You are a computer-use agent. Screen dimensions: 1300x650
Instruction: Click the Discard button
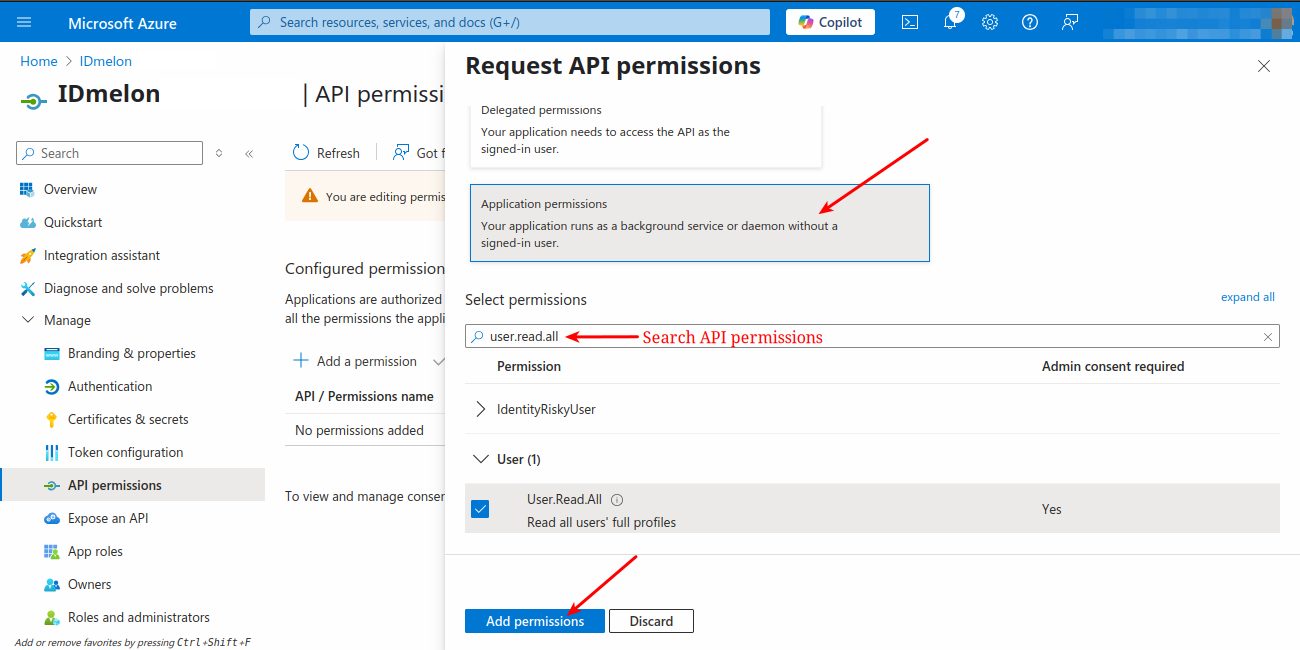click(651, 621)
